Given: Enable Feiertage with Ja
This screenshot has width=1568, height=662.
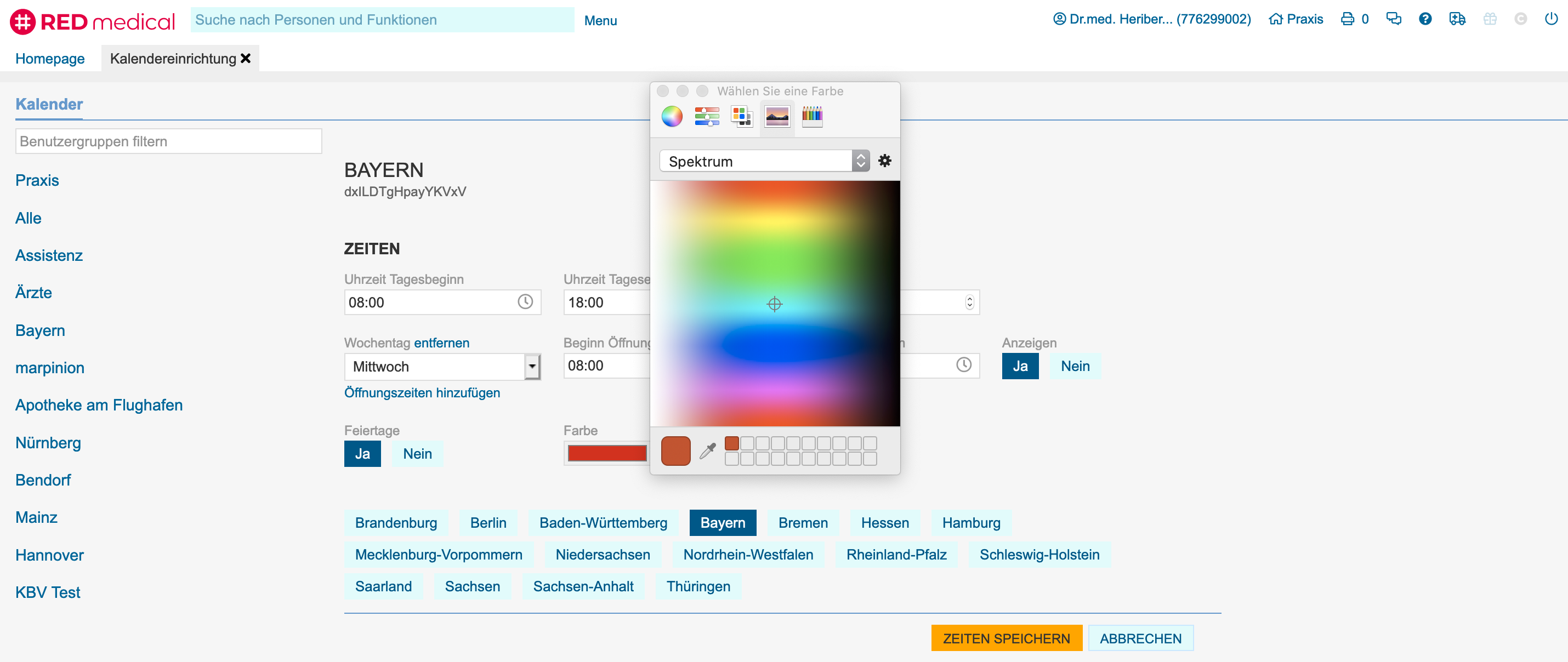Looking at the screenshot, I should [362, 454].
